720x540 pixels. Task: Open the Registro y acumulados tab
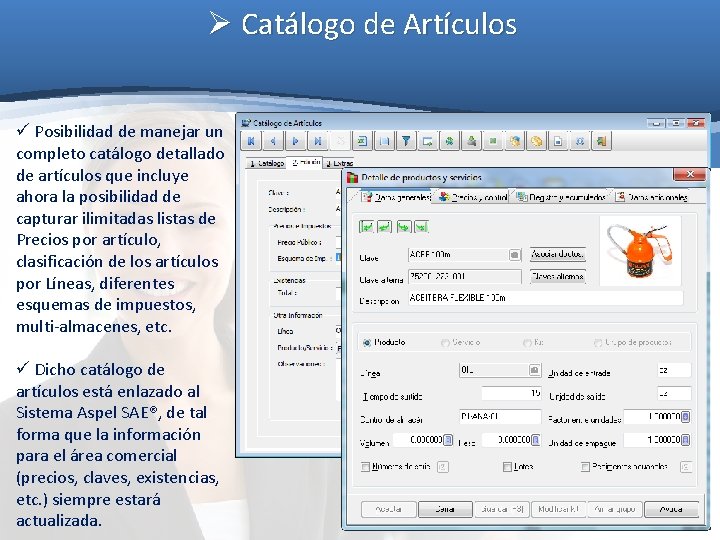561,197
